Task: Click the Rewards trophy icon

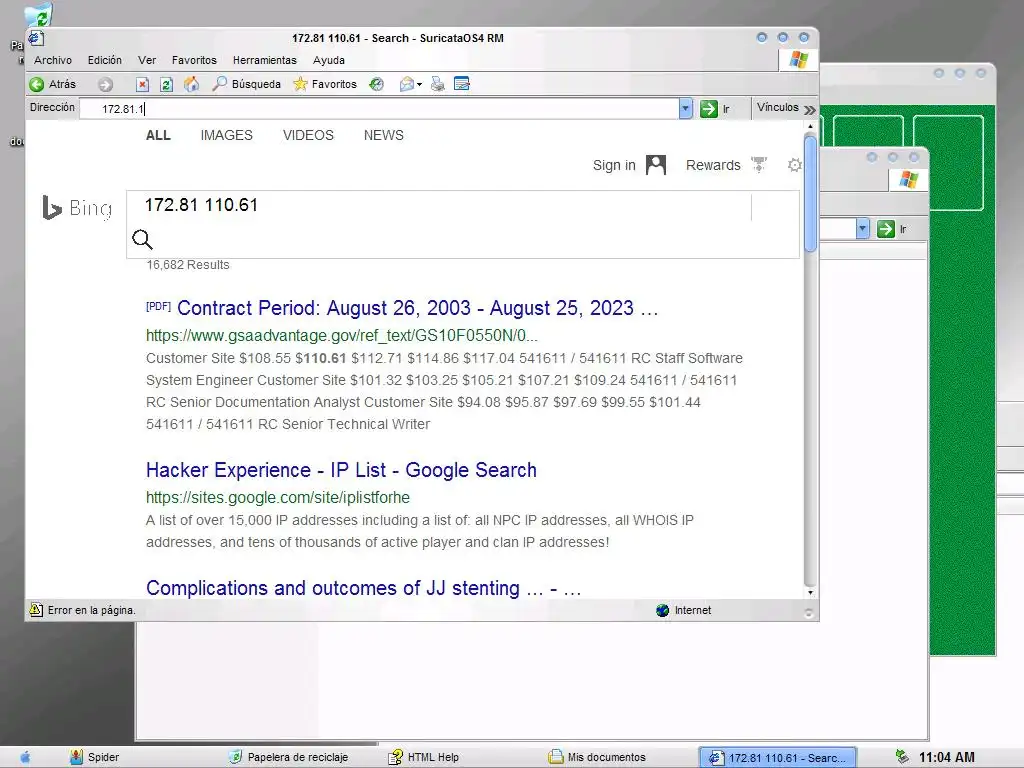Action: [x=759, y=165]
